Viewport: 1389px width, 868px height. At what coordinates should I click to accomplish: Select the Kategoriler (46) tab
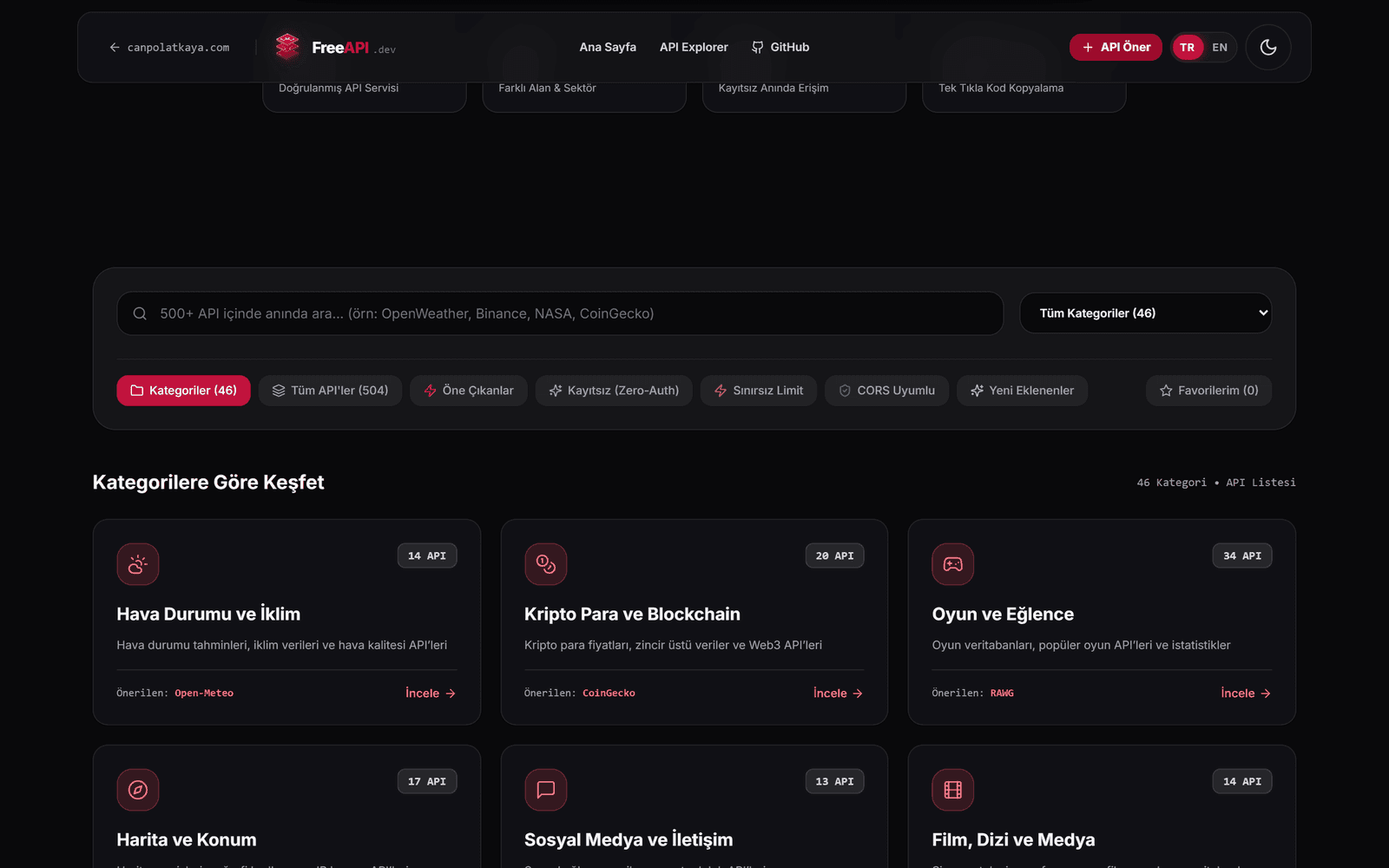pyautogui.click(x=183, y=391)
